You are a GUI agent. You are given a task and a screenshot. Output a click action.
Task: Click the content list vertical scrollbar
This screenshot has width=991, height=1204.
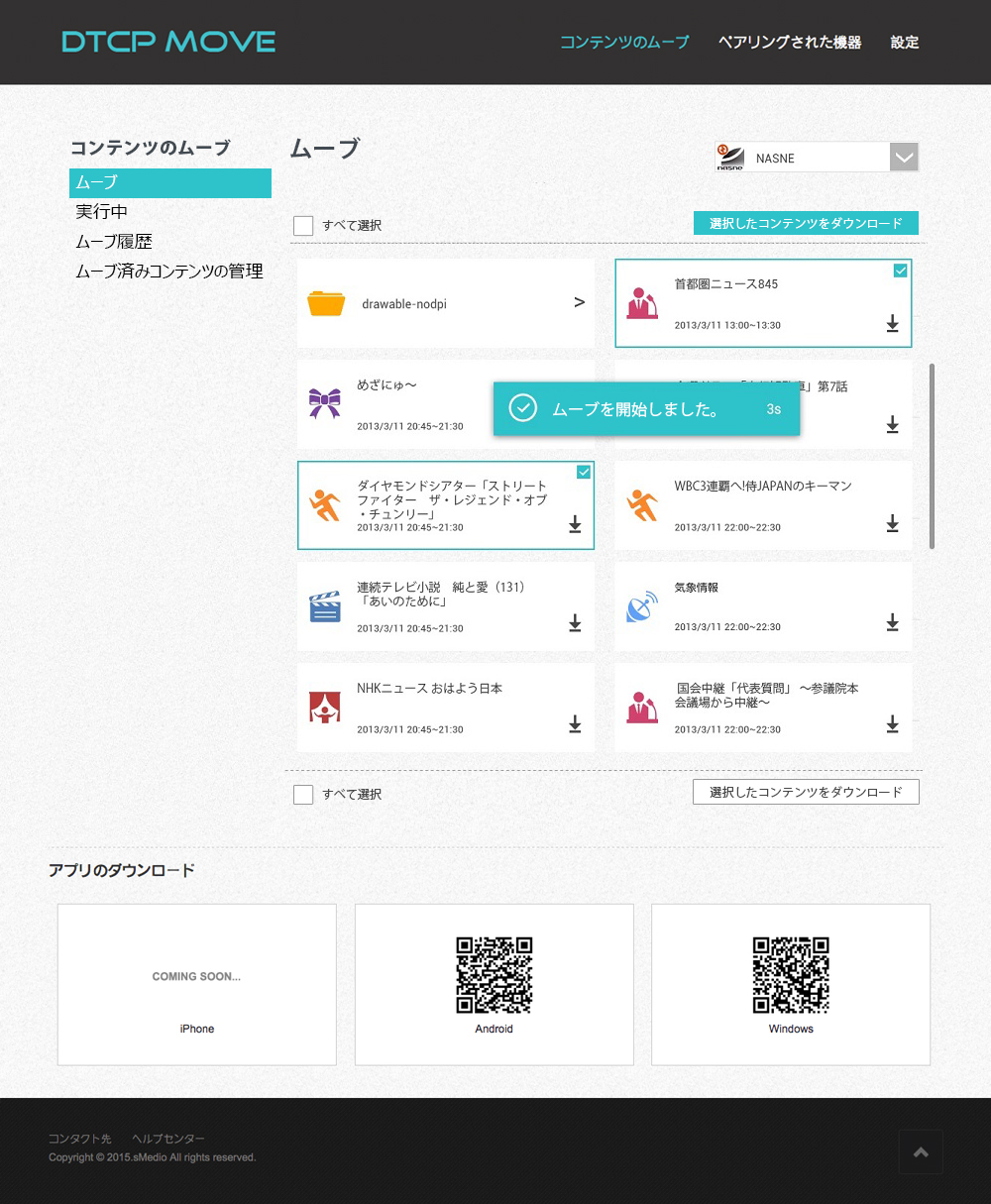pyautogui.click(x=932, y=456)
